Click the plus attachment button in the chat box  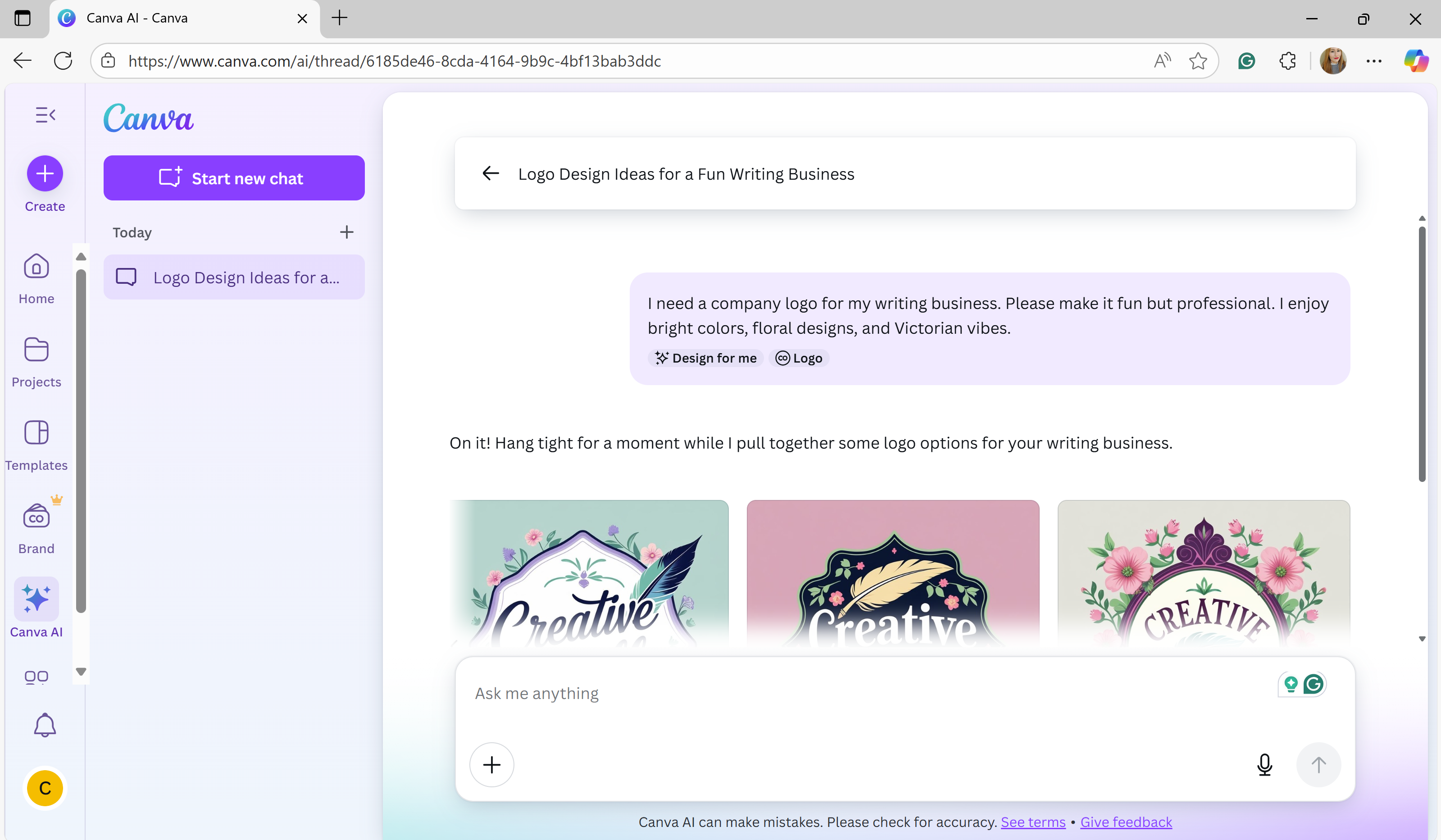pos(492,764)
